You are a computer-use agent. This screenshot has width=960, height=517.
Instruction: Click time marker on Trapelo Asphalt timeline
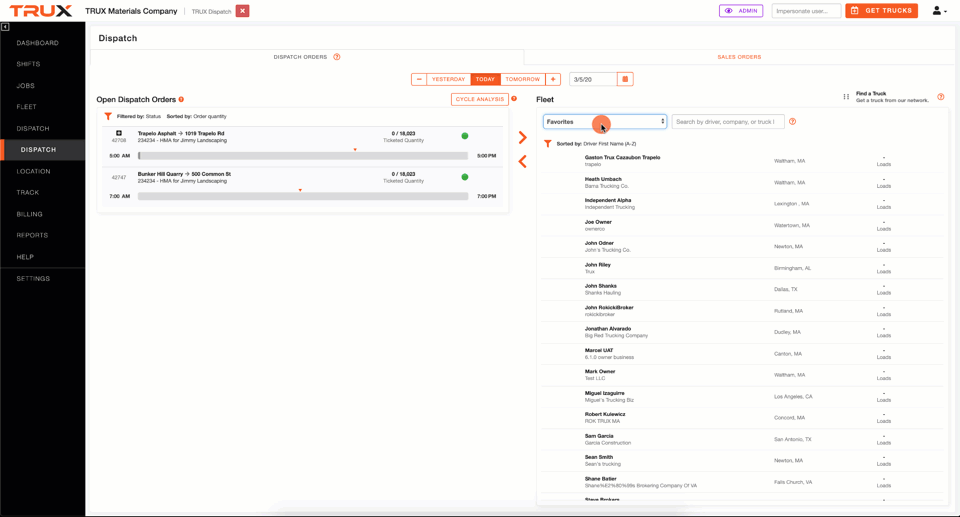point(355,149)
